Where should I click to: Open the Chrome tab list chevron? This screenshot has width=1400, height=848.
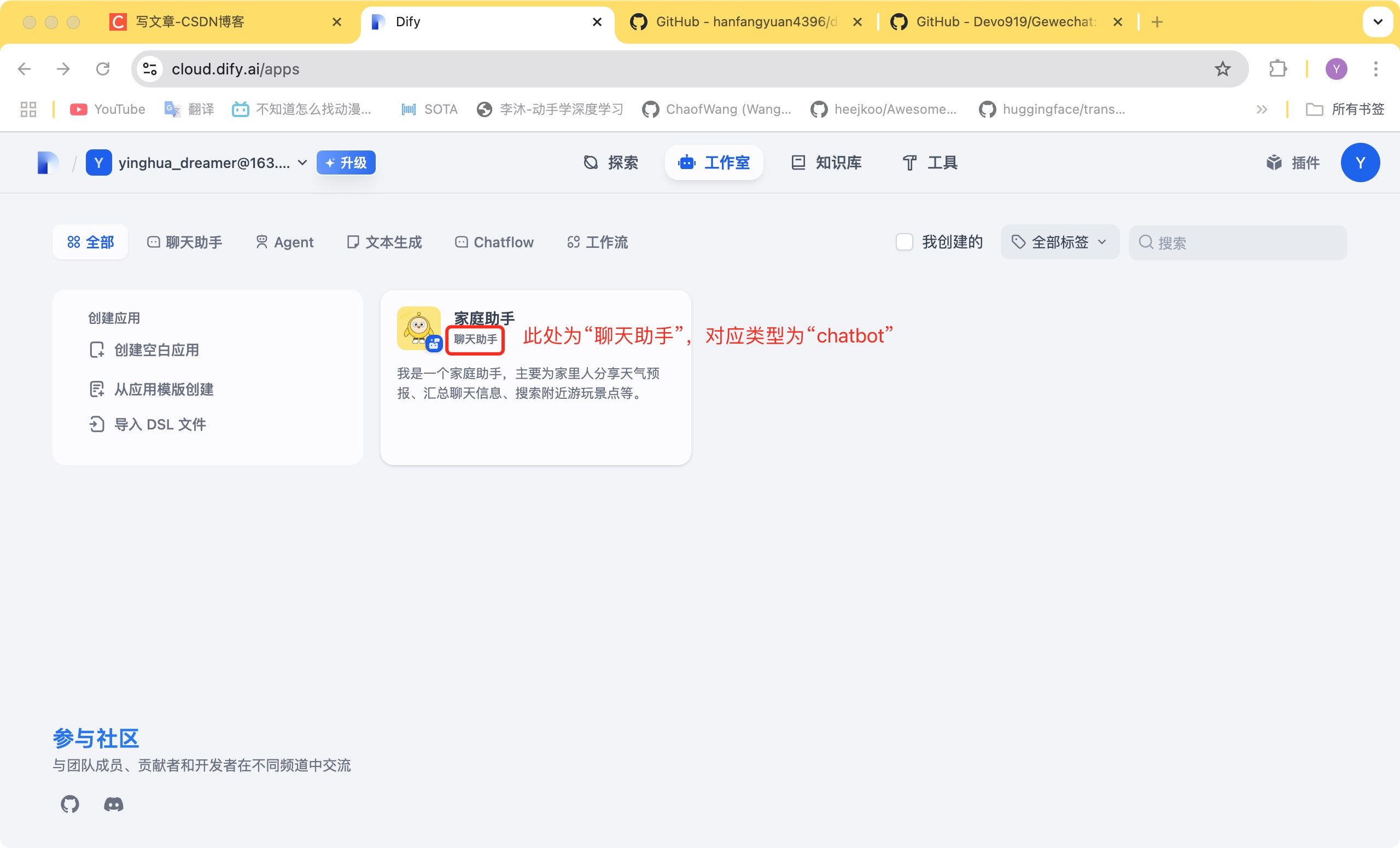[x=1377, y=22]
